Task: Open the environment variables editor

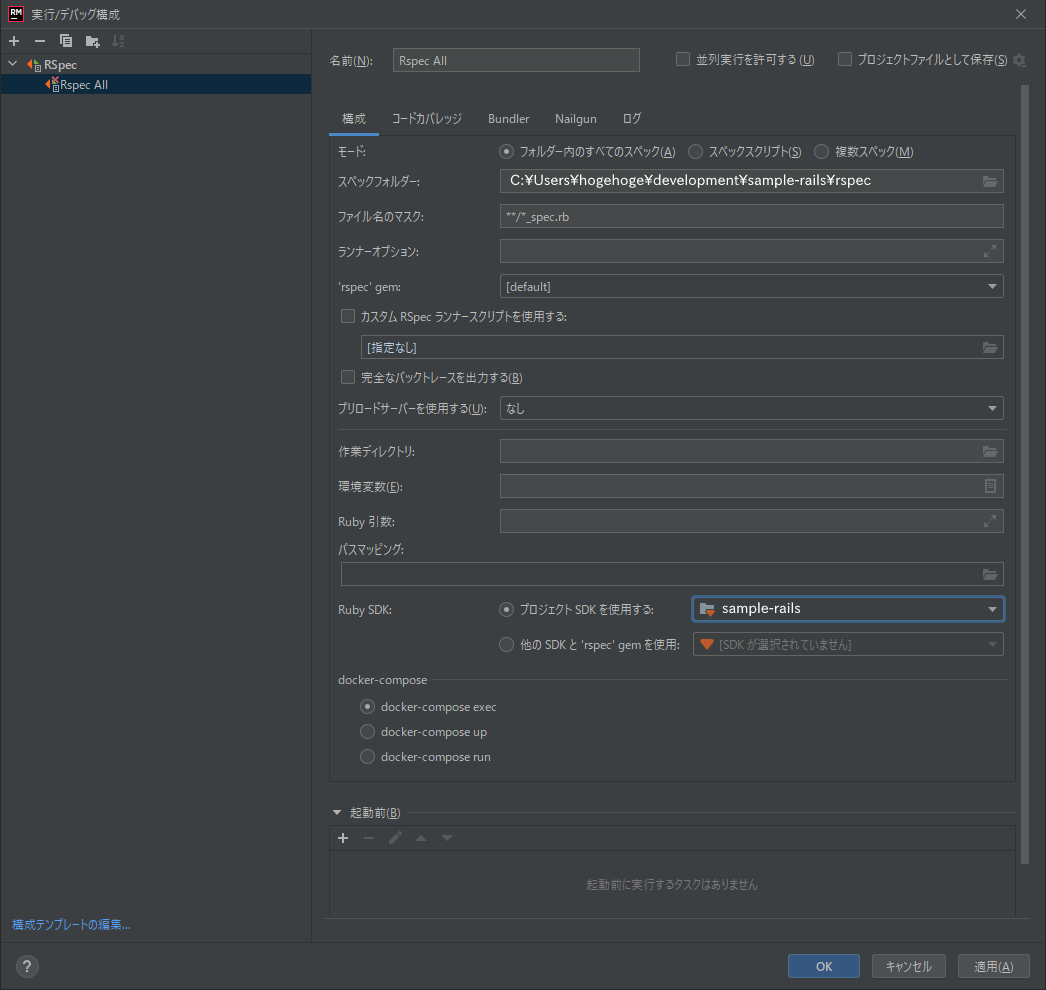Action: tap(990, 486)
